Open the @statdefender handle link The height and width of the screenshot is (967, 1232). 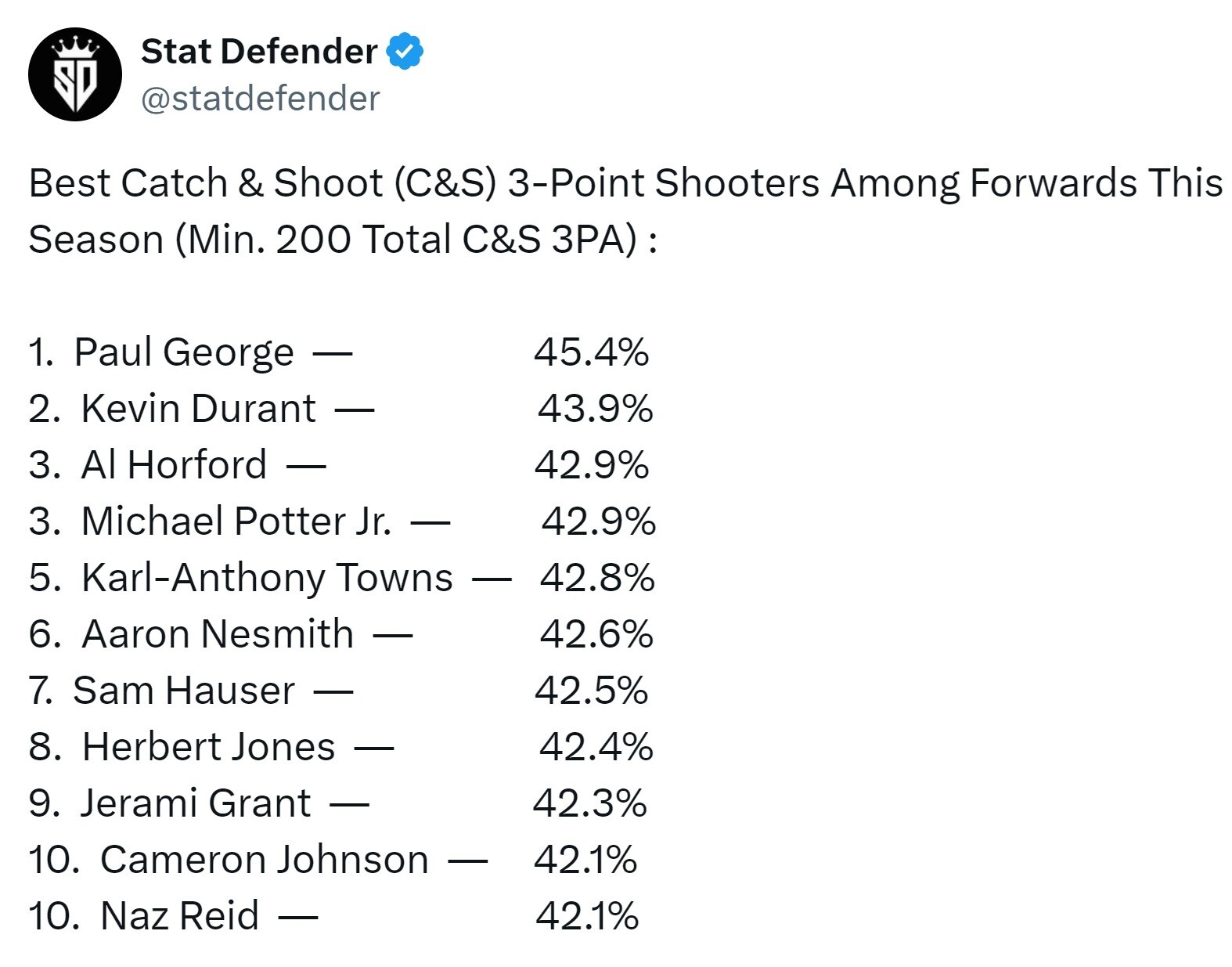[260, 99]
